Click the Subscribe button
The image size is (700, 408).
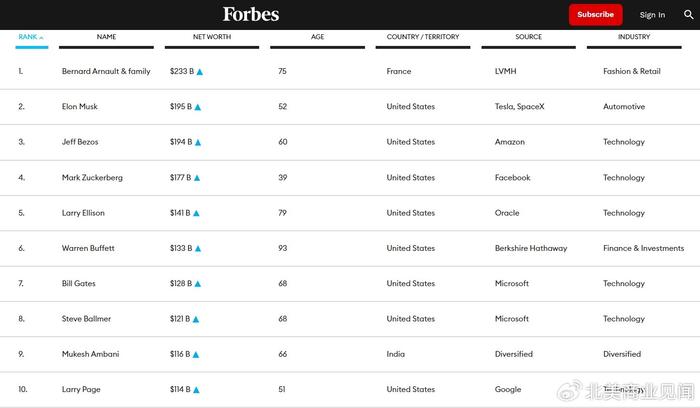pos(596,15)
